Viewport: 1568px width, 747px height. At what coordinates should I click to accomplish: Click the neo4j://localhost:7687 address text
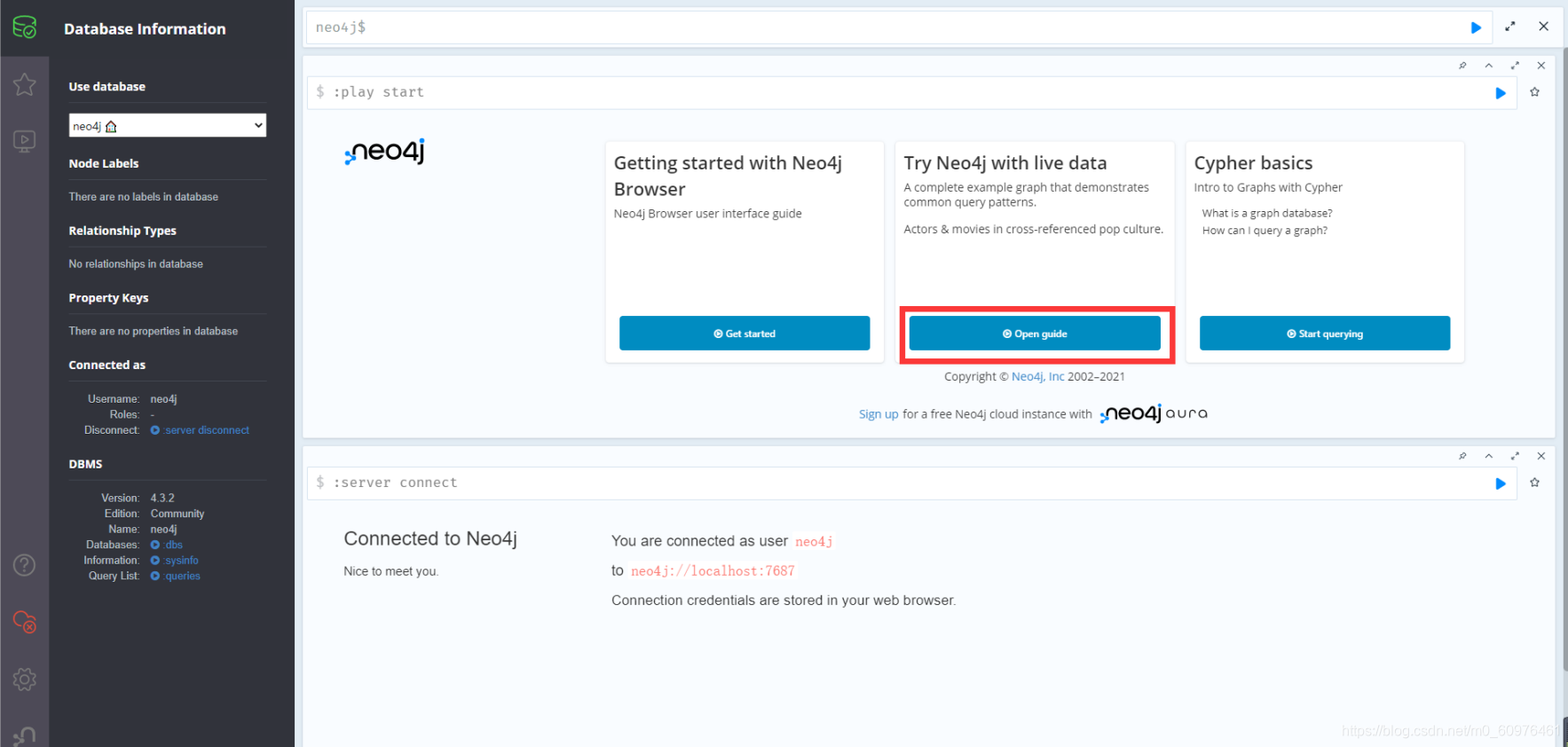pos(713,571)
